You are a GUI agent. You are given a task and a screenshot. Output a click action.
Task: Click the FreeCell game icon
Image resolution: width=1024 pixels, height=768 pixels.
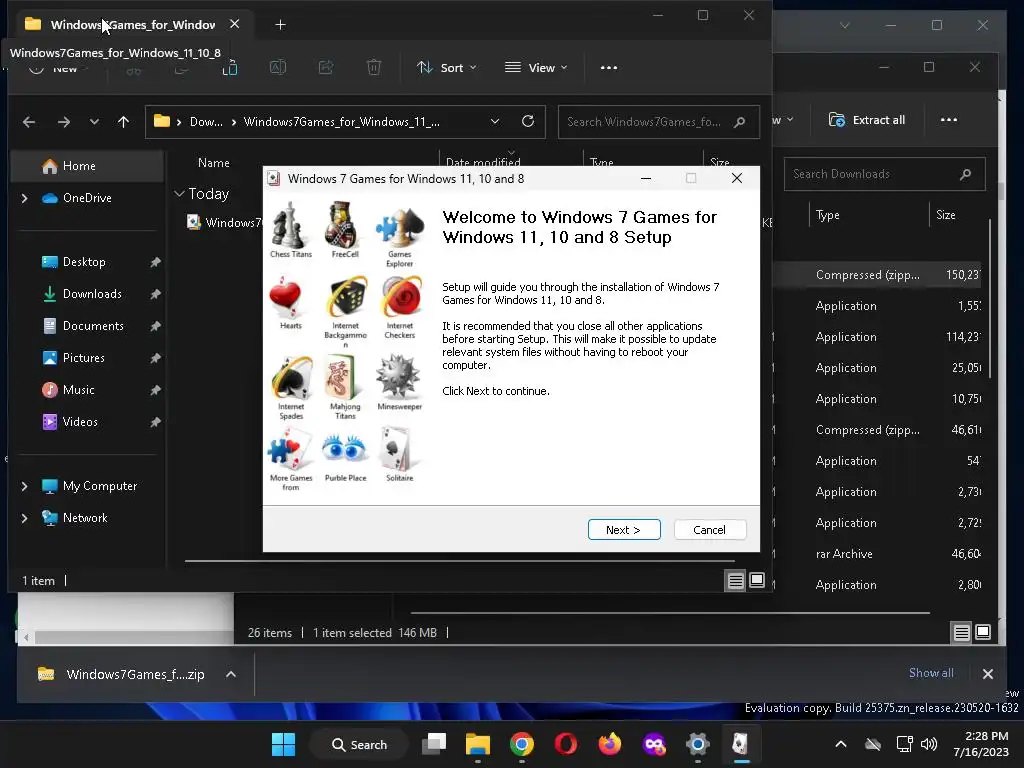342,225
